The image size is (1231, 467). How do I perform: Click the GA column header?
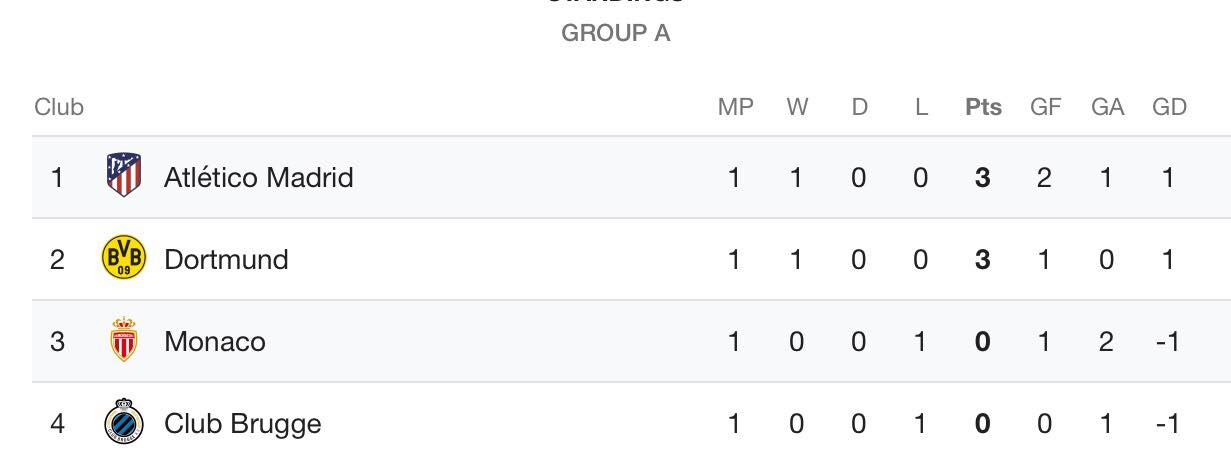pos(1107,107)
